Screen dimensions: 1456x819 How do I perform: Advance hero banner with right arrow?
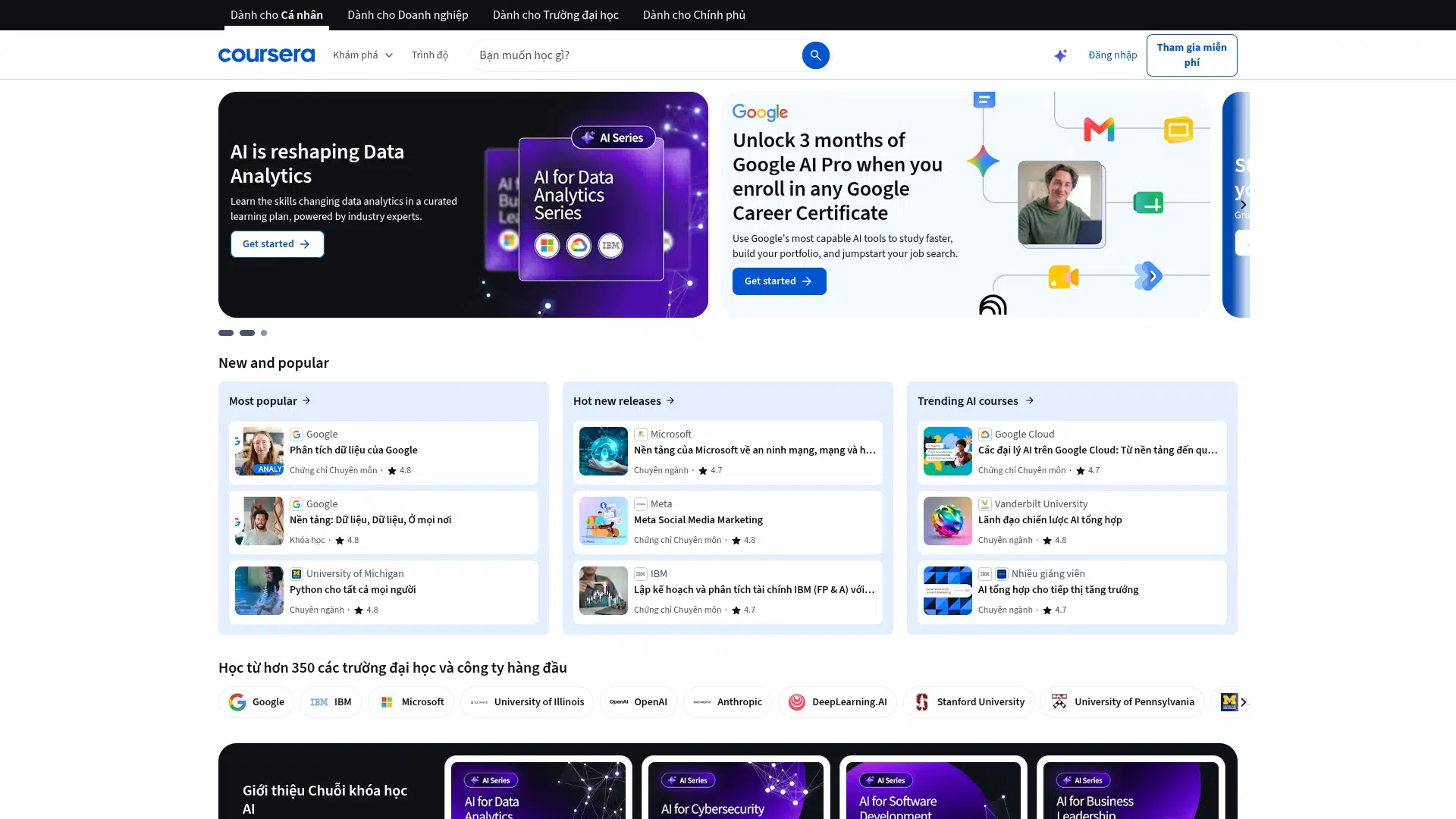(1243, 205)
